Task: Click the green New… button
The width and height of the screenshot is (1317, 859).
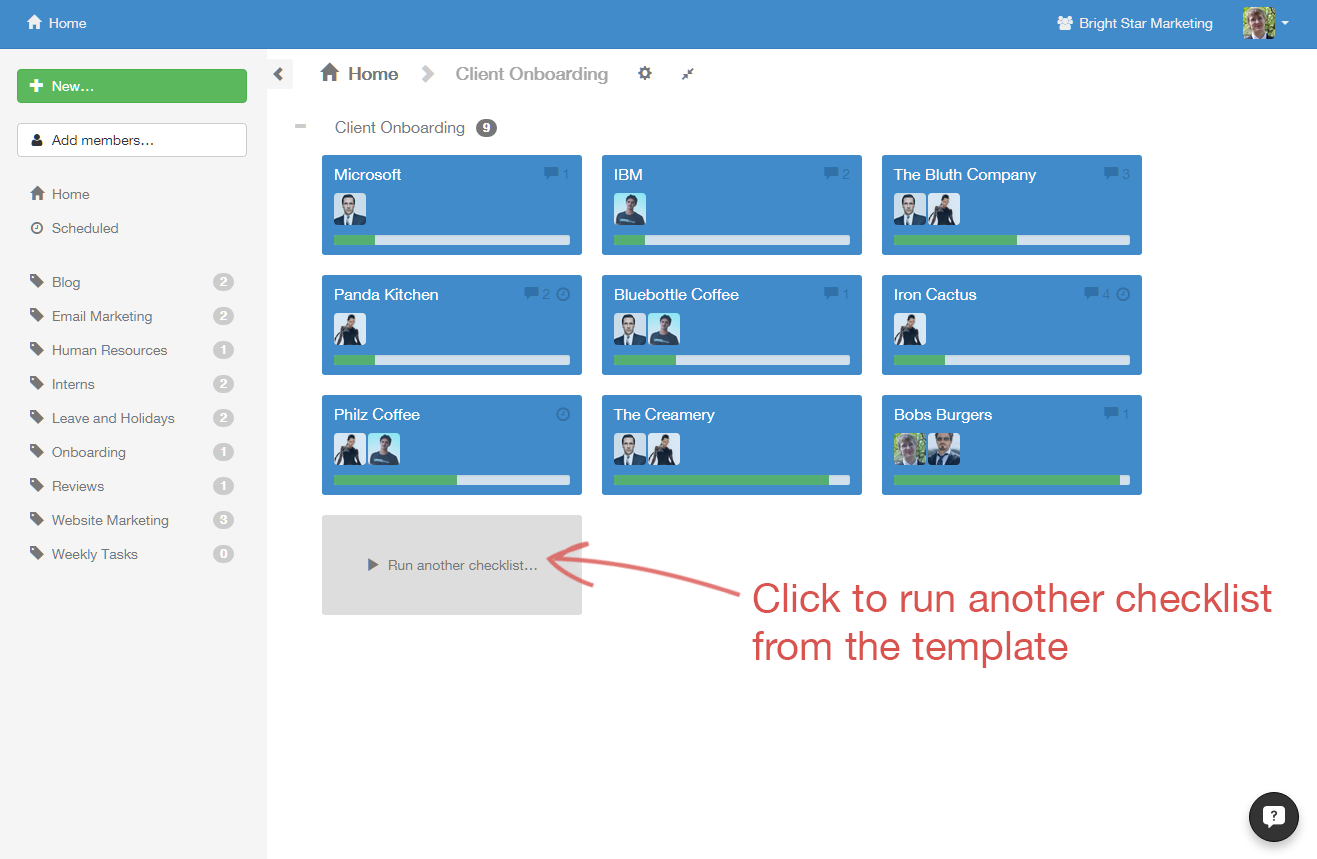Action: click(x=132, y=86)
